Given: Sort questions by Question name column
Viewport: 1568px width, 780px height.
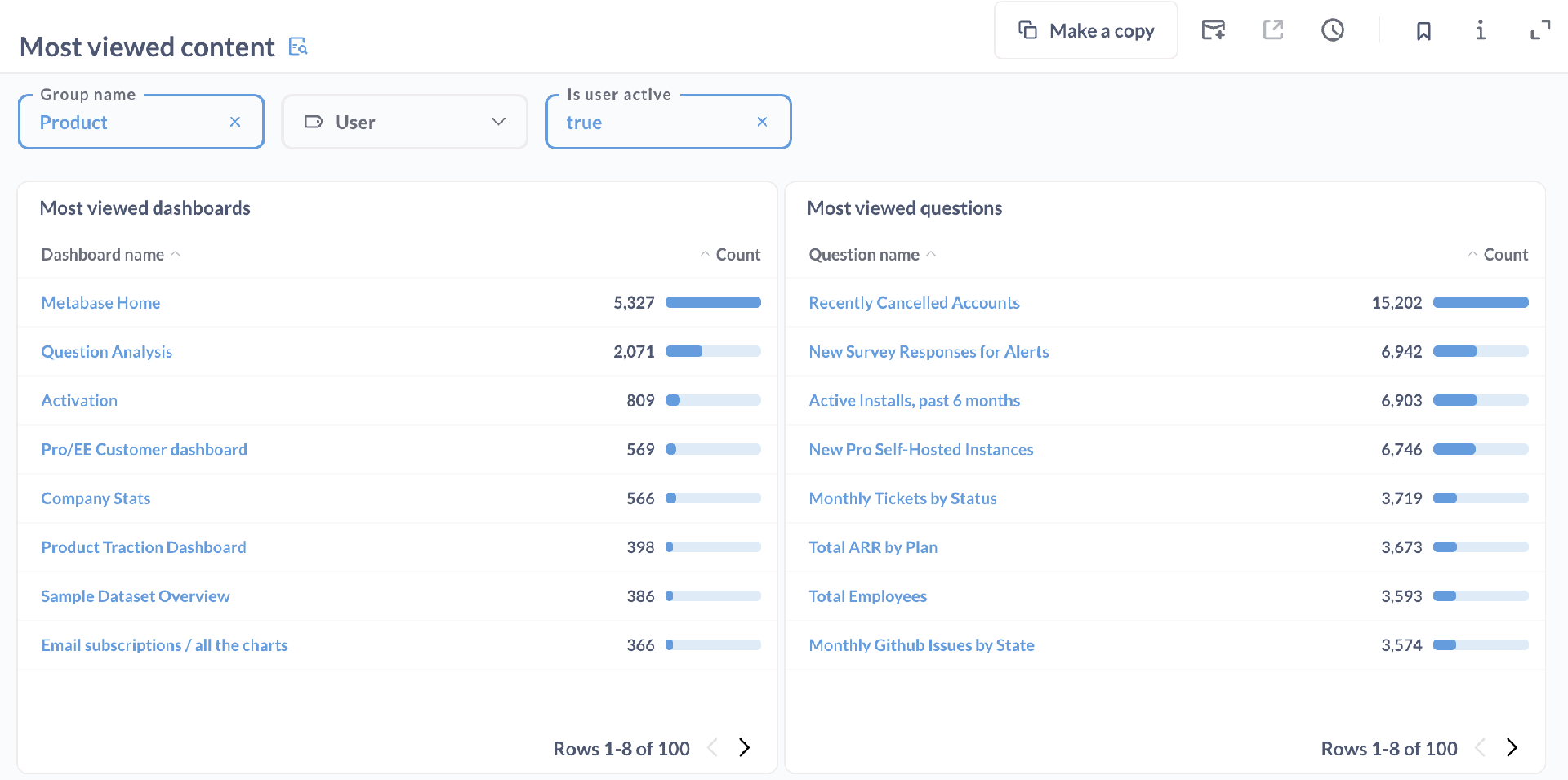Looking at the screenshot, I should [x=872, y=255].
